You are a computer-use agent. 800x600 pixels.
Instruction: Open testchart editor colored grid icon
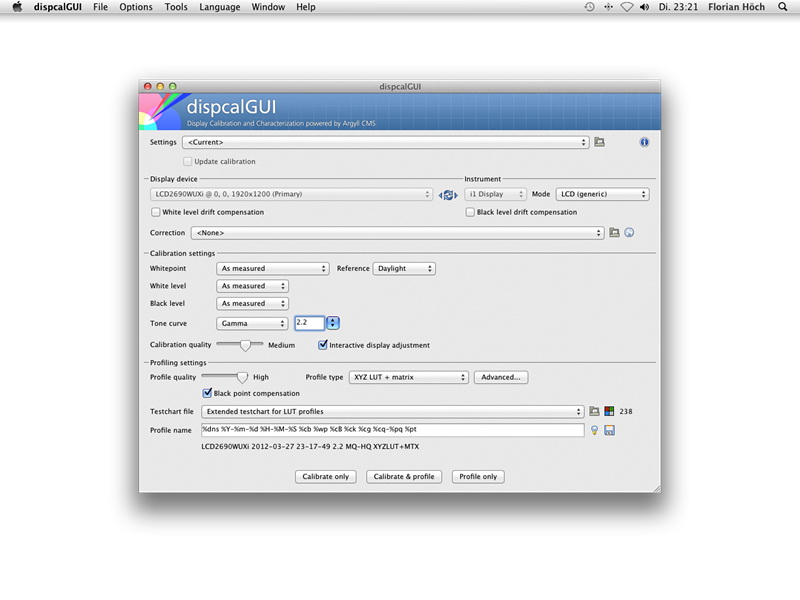click(x=609, y=411)
